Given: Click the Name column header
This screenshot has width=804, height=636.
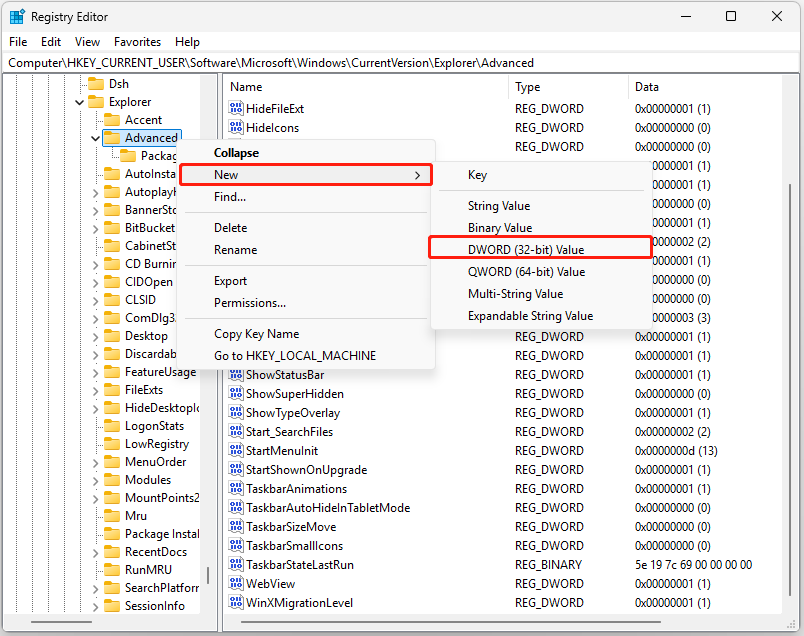Looking at the screenshot, I should (x=366, y=87).
